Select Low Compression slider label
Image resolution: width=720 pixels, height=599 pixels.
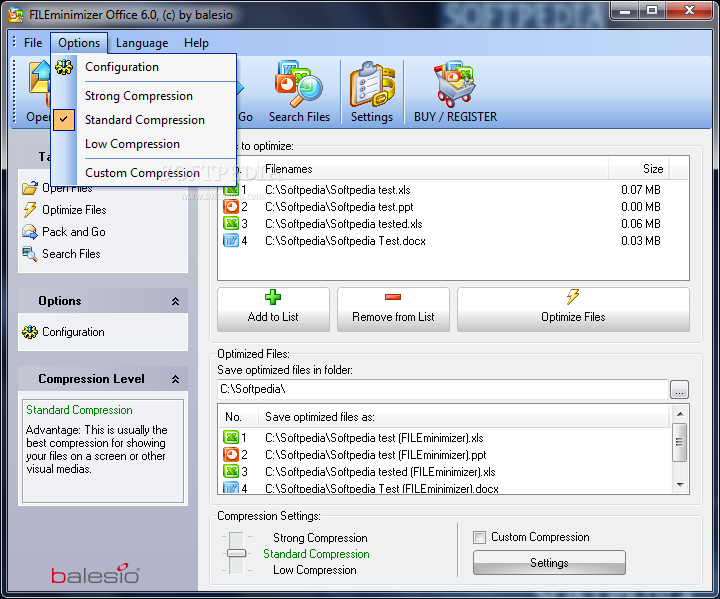tap(315, 570)
